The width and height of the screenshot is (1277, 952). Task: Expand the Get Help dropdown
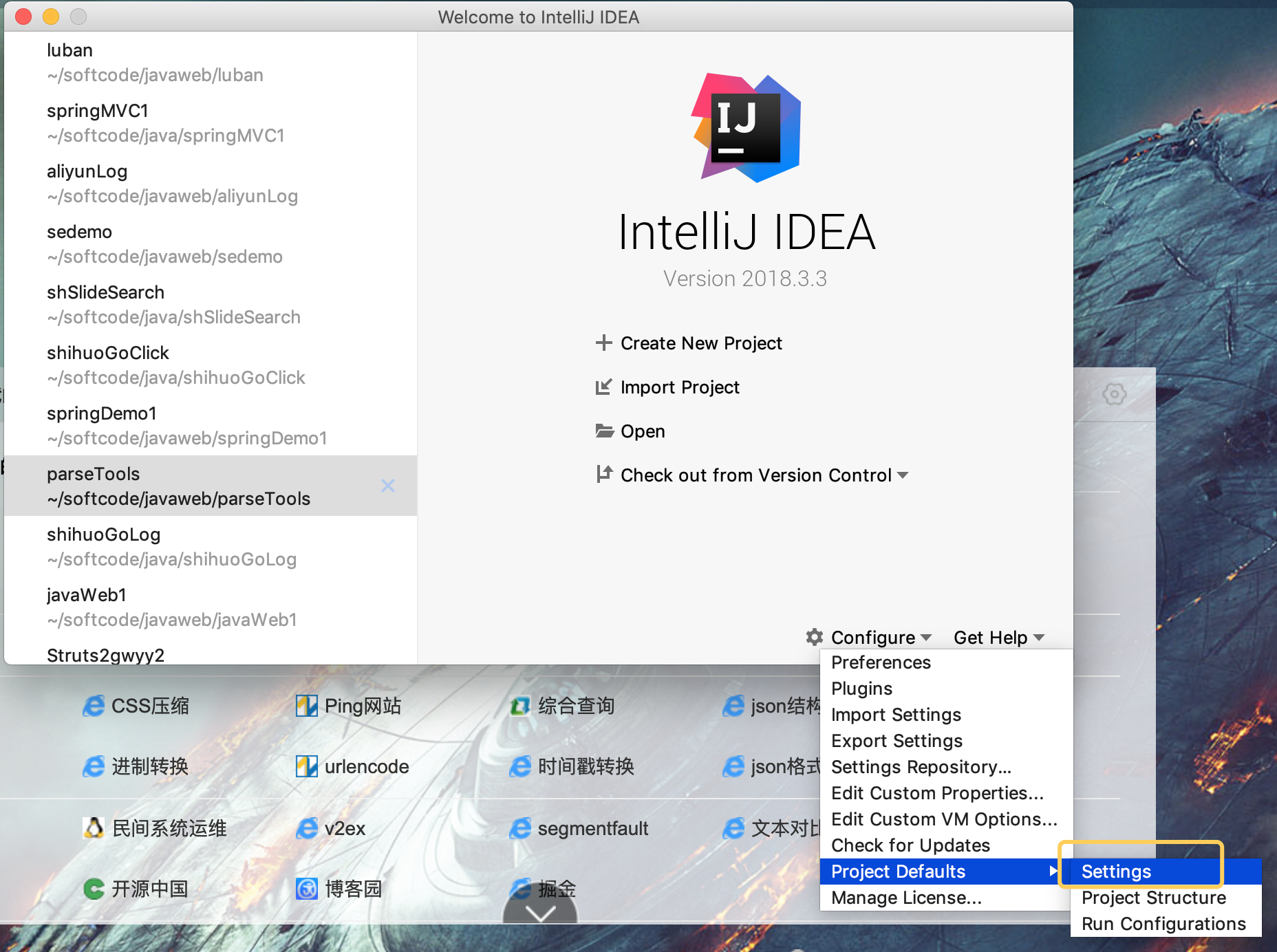[999, 637]
